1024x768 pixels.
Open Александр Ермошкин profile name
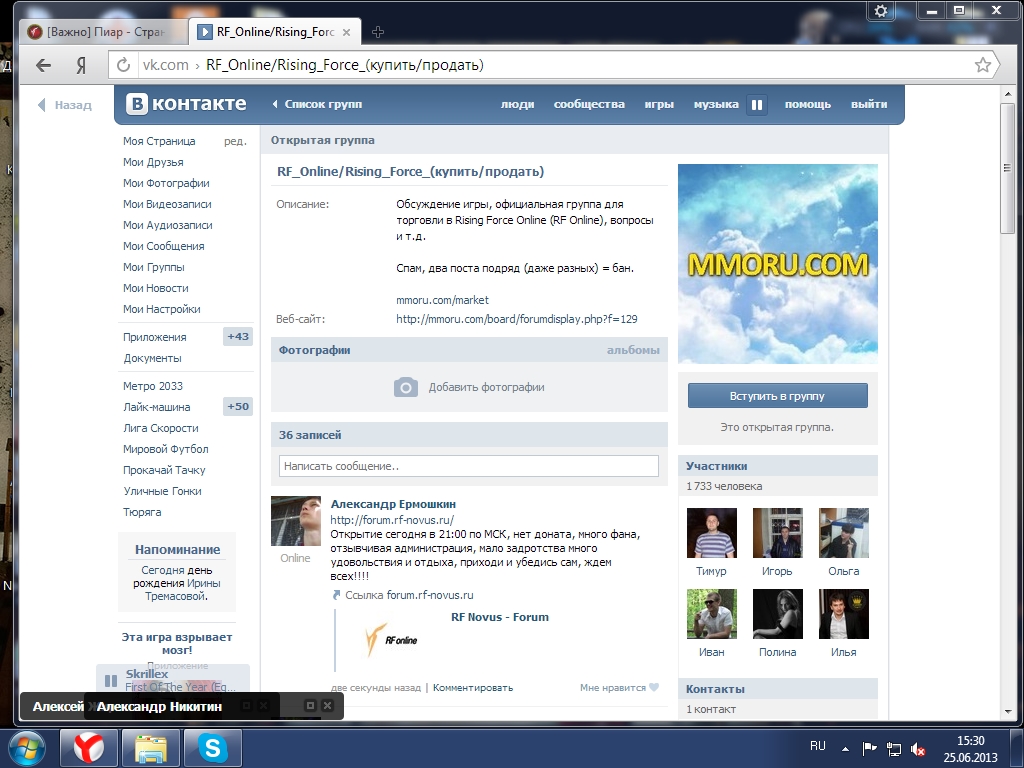pos(393,504)
